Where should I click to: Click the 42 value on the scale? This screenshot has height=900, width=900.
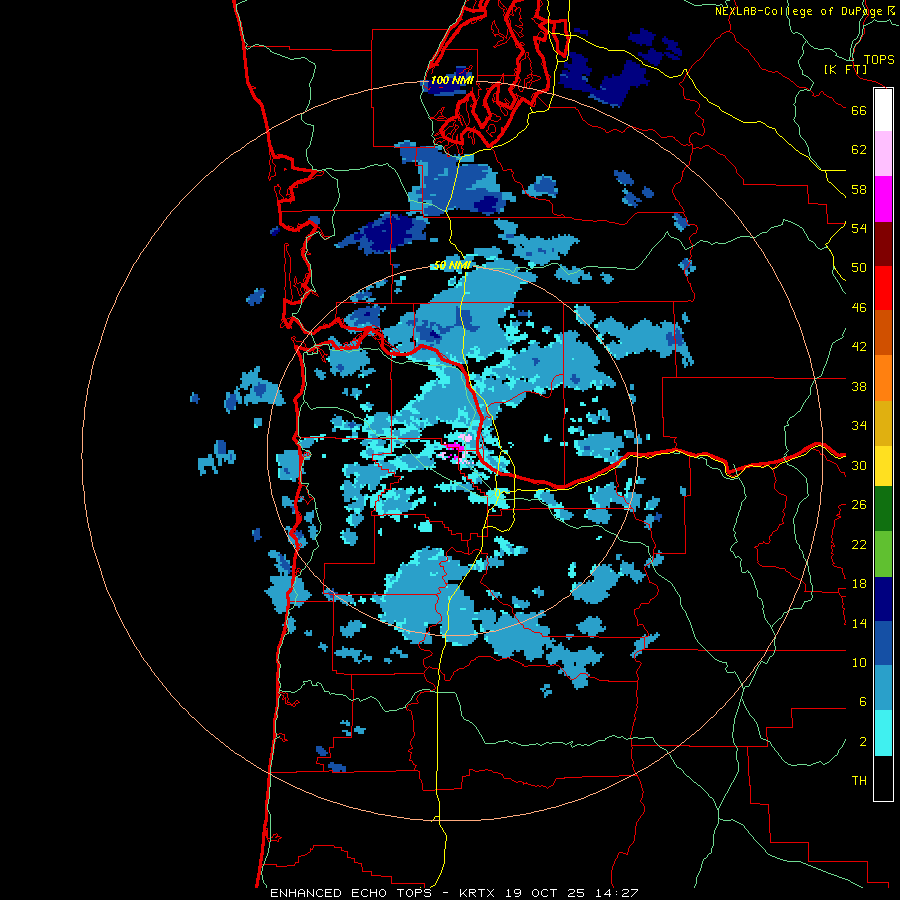tap(859, 347)
